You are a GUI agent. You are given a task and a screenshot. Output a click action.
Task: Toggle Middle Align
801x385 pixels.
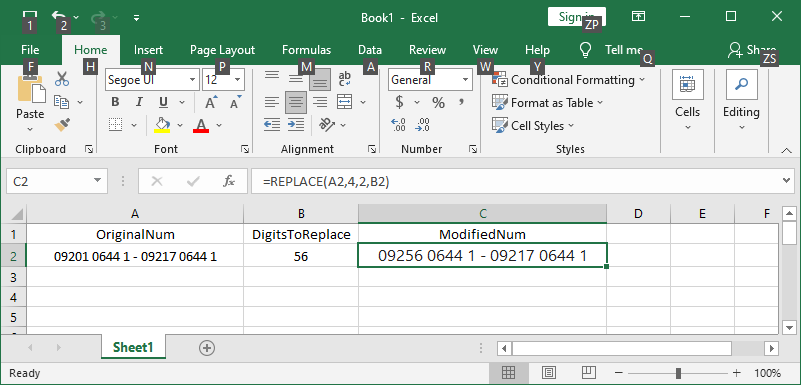[296, 79]
